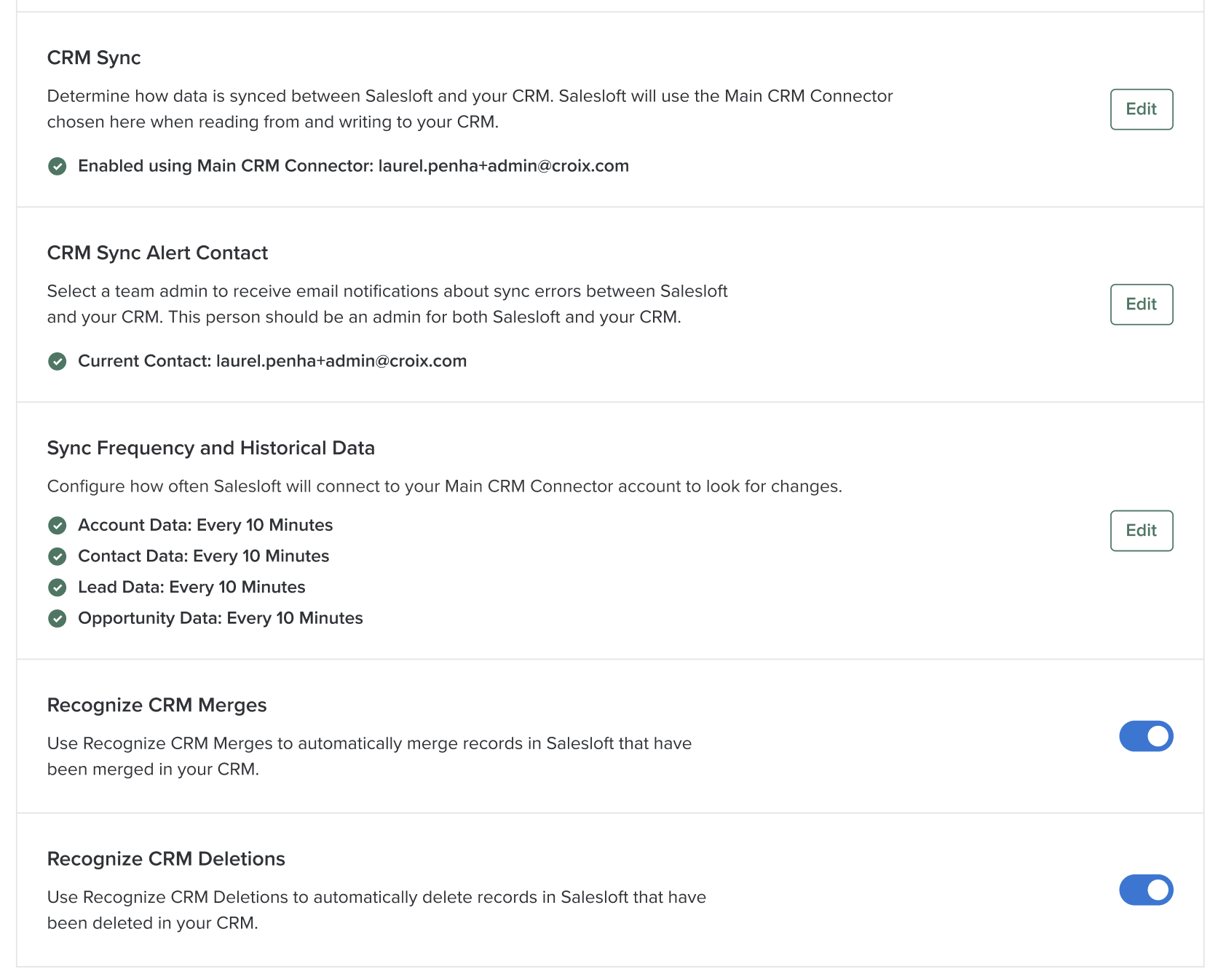Click the Enabled using Main CRM Connector text
This screenshot has width=1226, height=980.
353,166
